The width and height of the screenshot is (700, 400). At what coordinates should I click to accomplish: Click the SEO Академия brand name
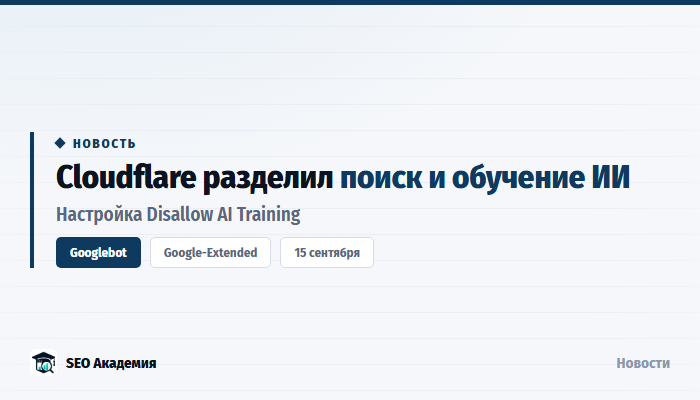pos(111,363)
